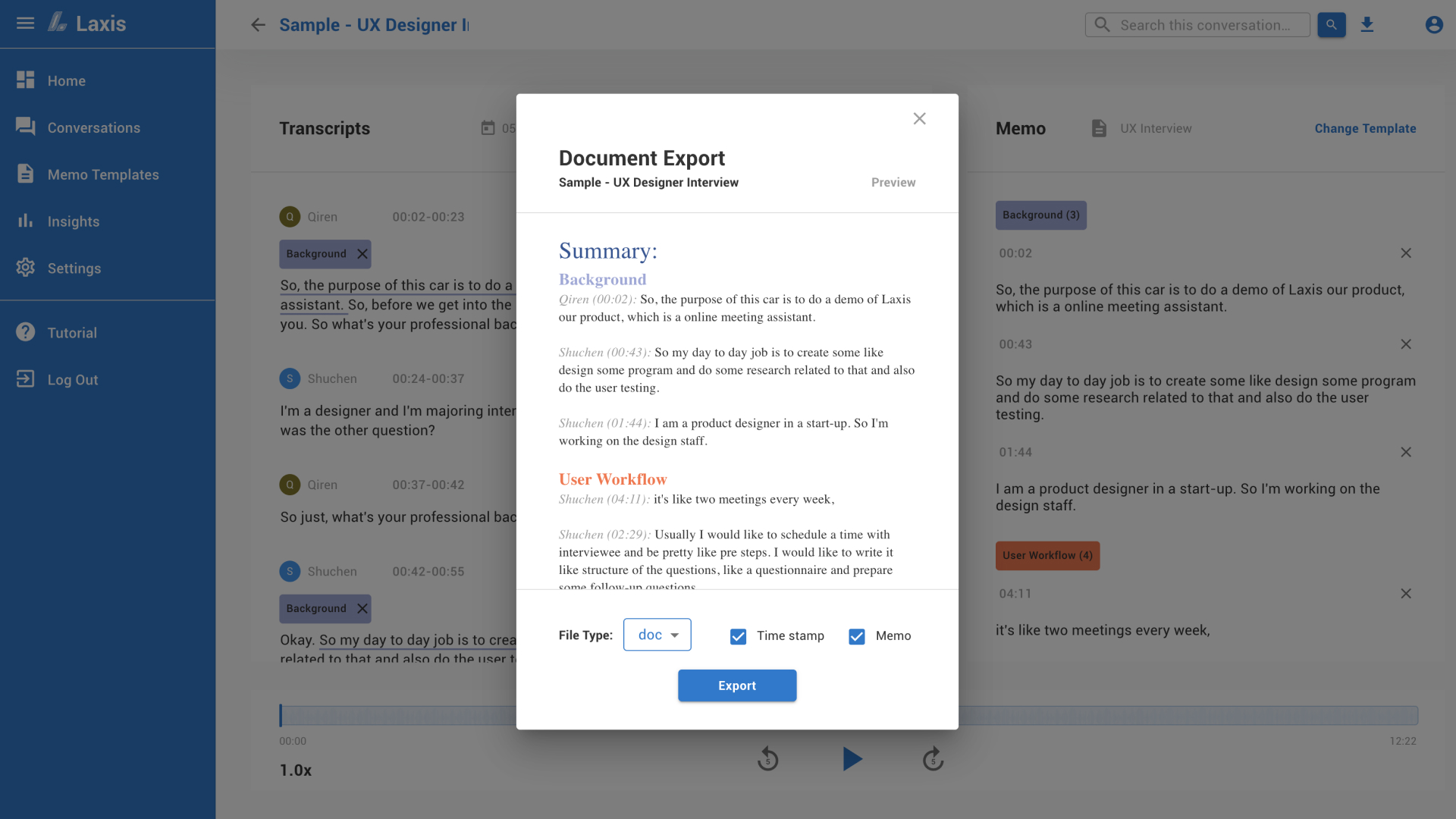
Task: Open Change Template in the Memo panel
Action: pos(1365,128)
